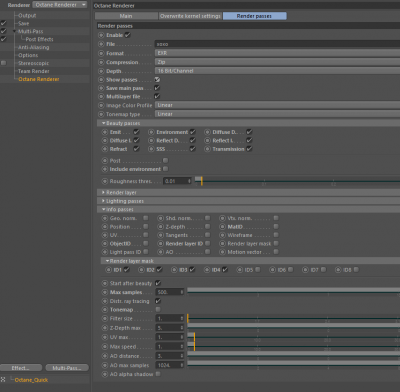Click the File path input field
Image resolution: width=400 pixels, height=392 pixels.
277,44
